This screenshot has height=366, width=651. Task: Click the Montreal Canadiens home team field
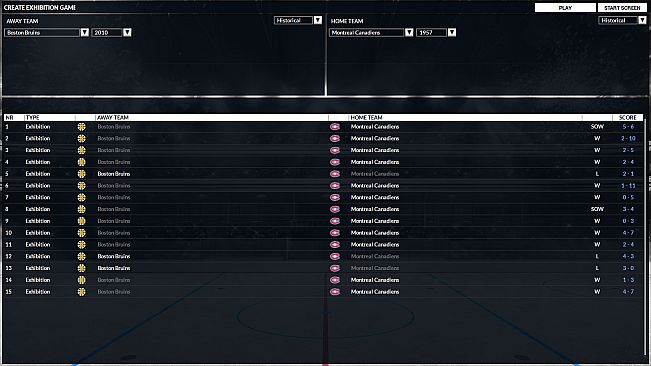(366, 32)
